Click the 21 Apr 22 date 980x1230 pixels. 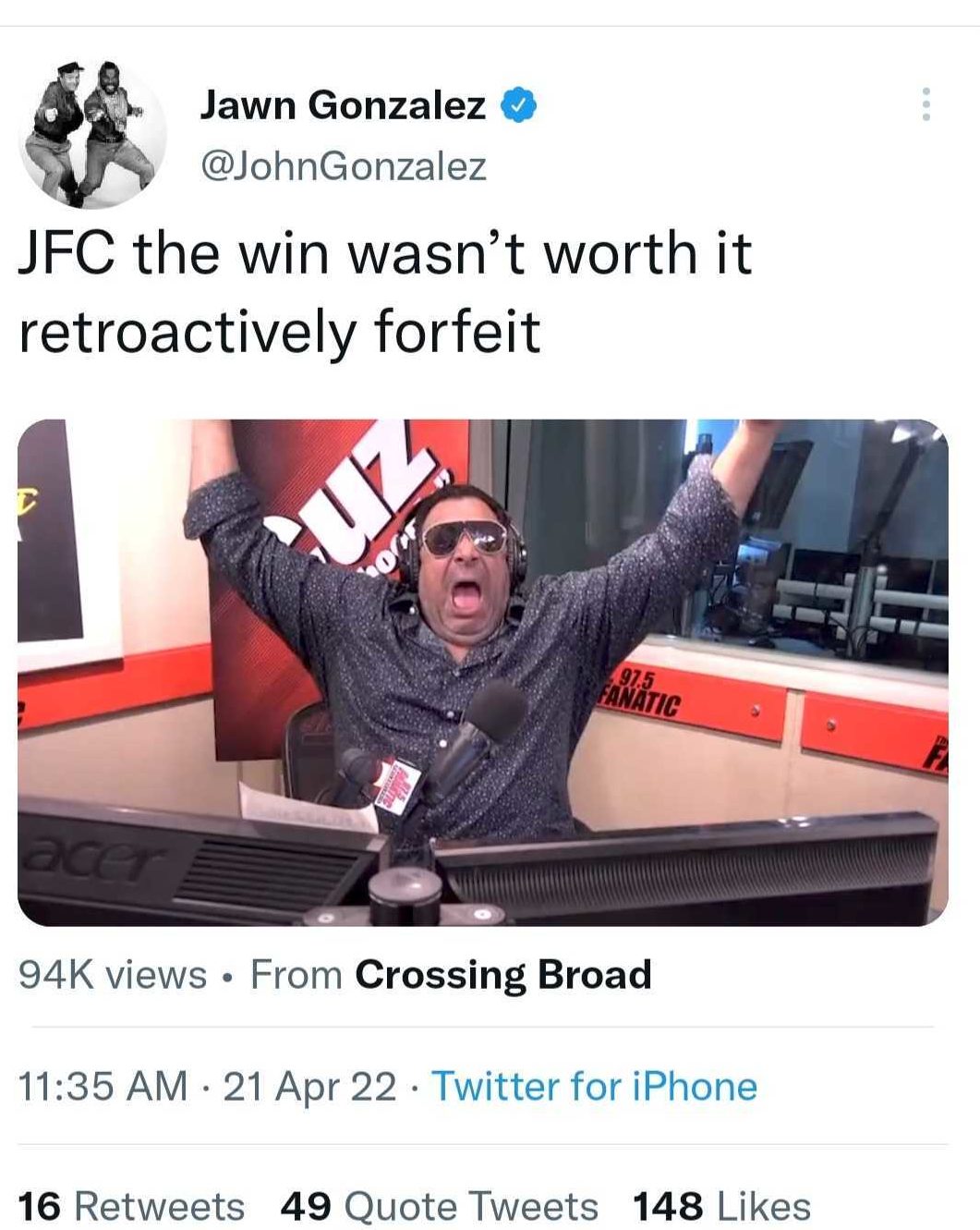pos(309,1087)
